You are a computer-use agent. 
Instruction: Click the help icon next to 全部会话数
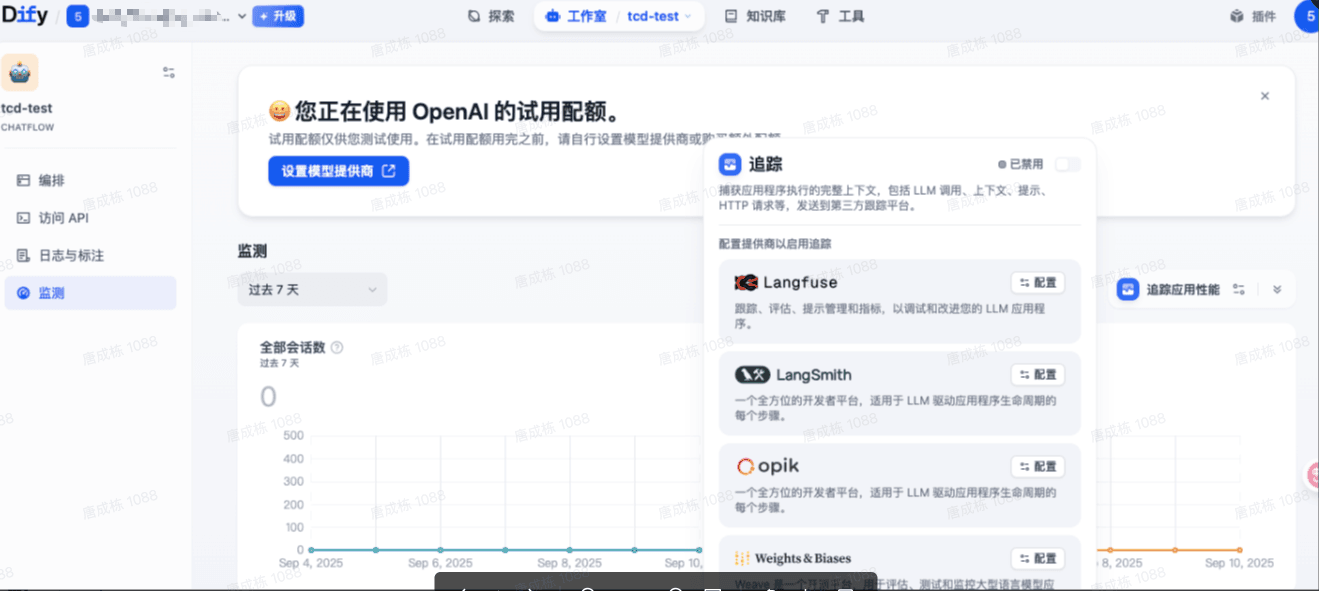(337, 348)
